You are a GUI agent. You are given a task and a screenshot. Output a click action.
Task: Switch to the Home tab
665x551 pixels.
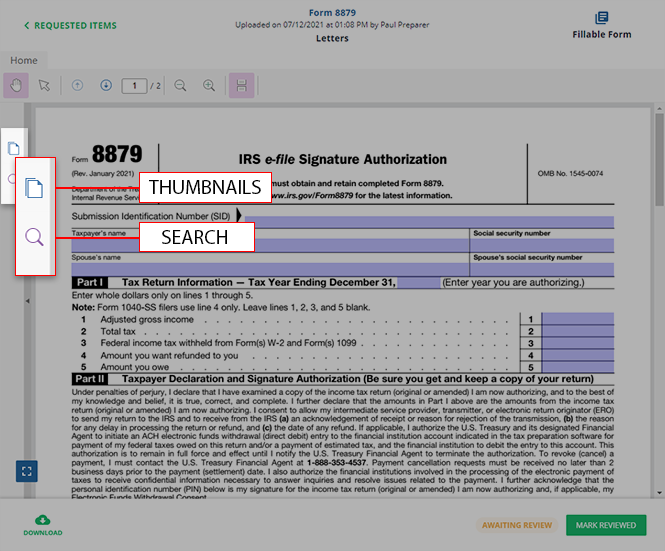point(24,61)
